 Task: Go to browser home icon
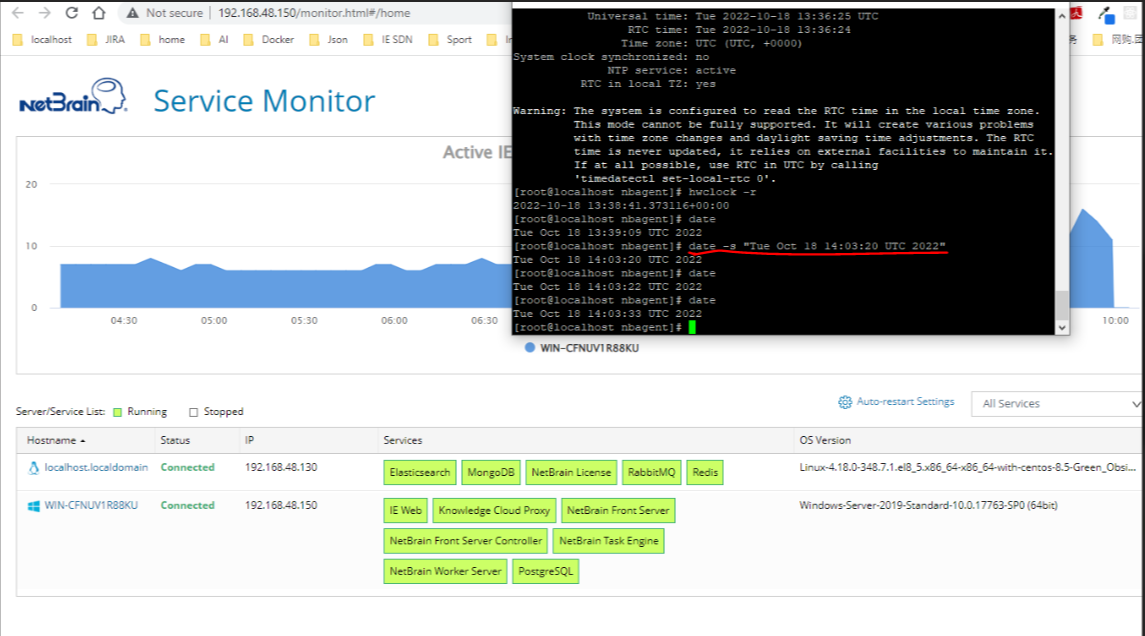pyautogui.click(x=99, y=13)
